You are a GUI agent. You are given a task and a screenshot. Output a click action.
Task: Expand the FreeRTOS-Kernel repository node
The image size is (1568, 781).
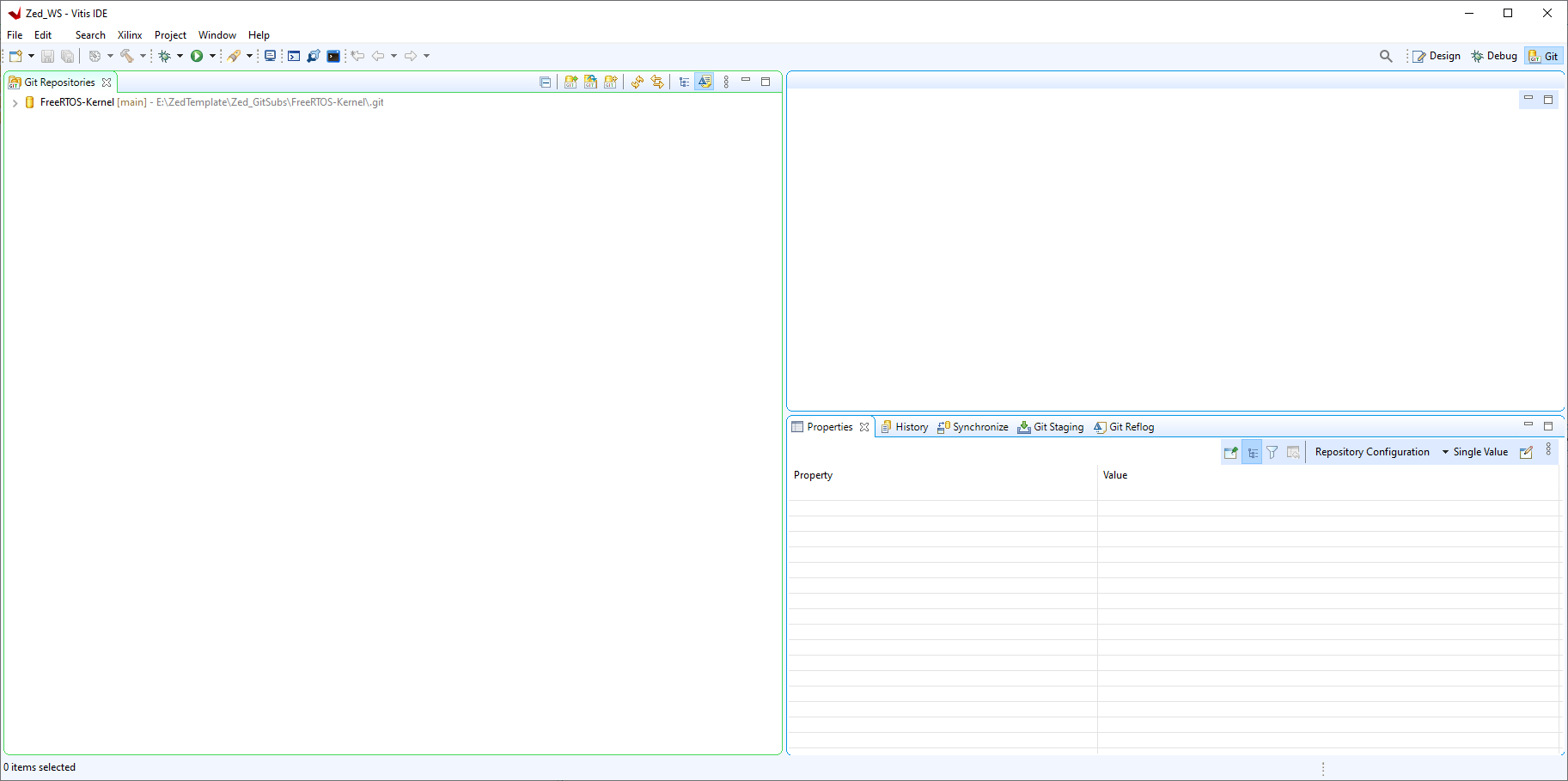15,102
